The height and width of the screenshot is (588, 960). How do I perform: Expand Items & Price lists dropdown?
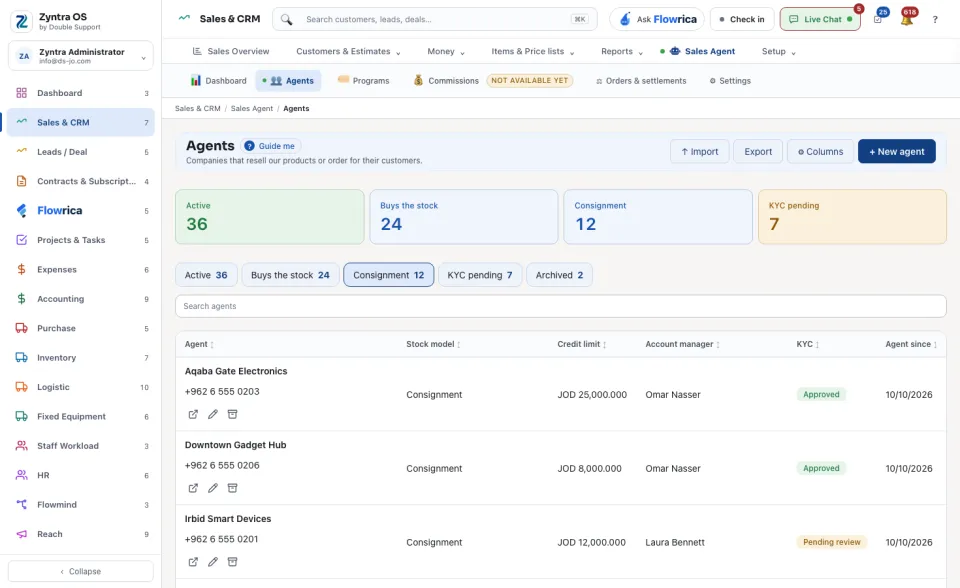coord(533,51)
